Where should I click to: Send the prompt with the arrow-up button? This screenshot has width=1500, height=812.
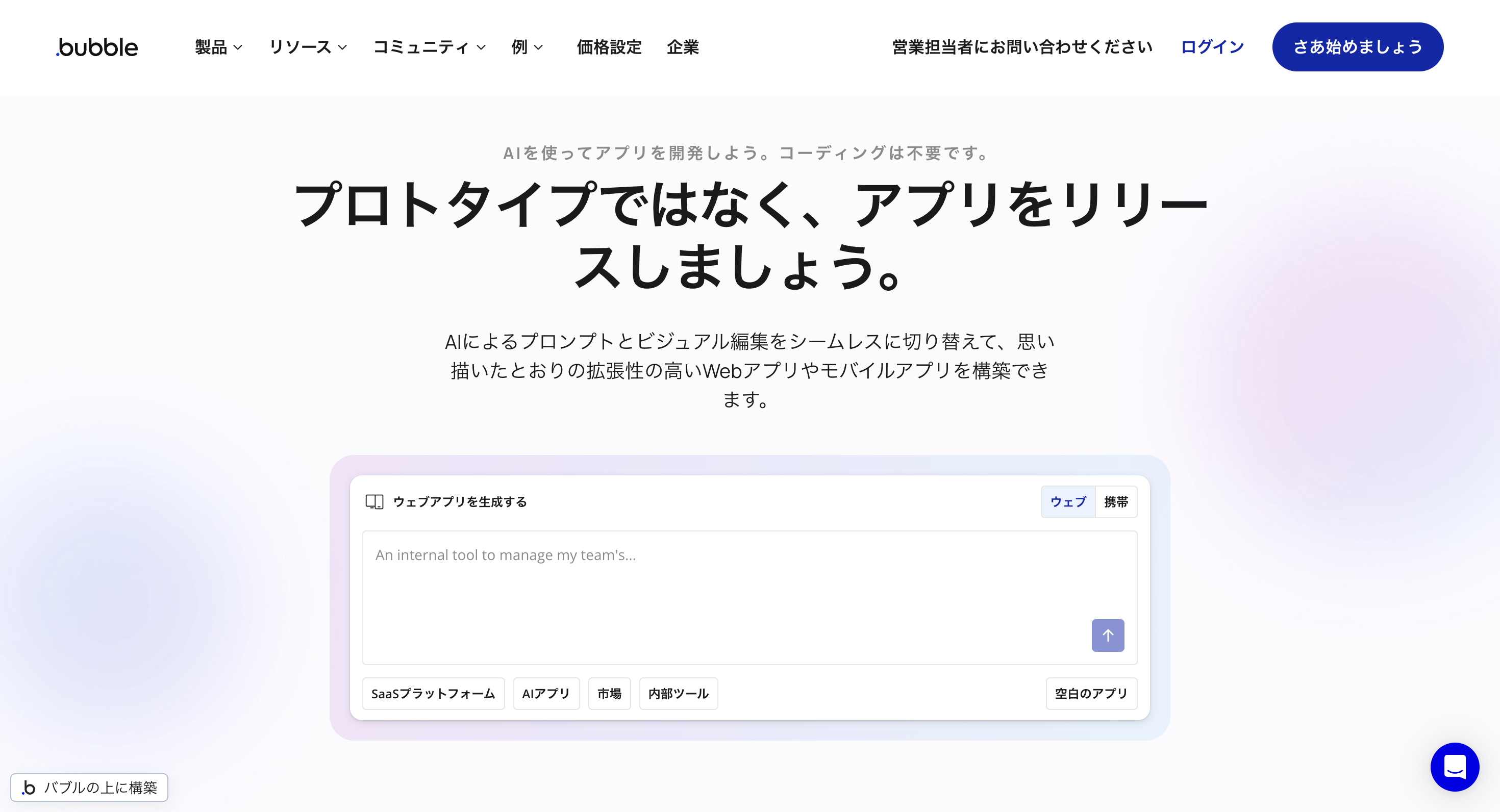click(x=1108, y=635)
